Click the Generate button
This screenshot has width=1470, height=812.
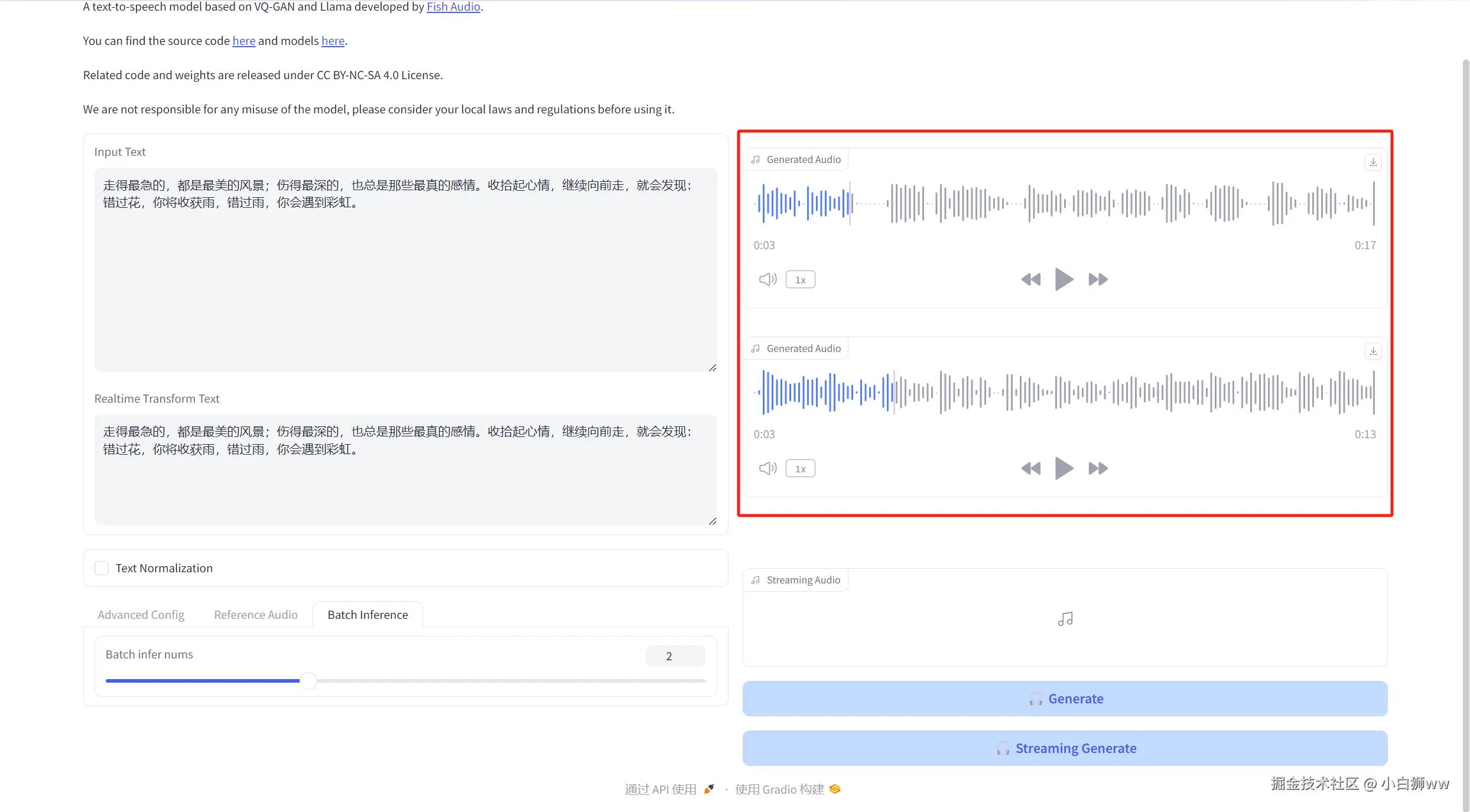click(1064, 699)
